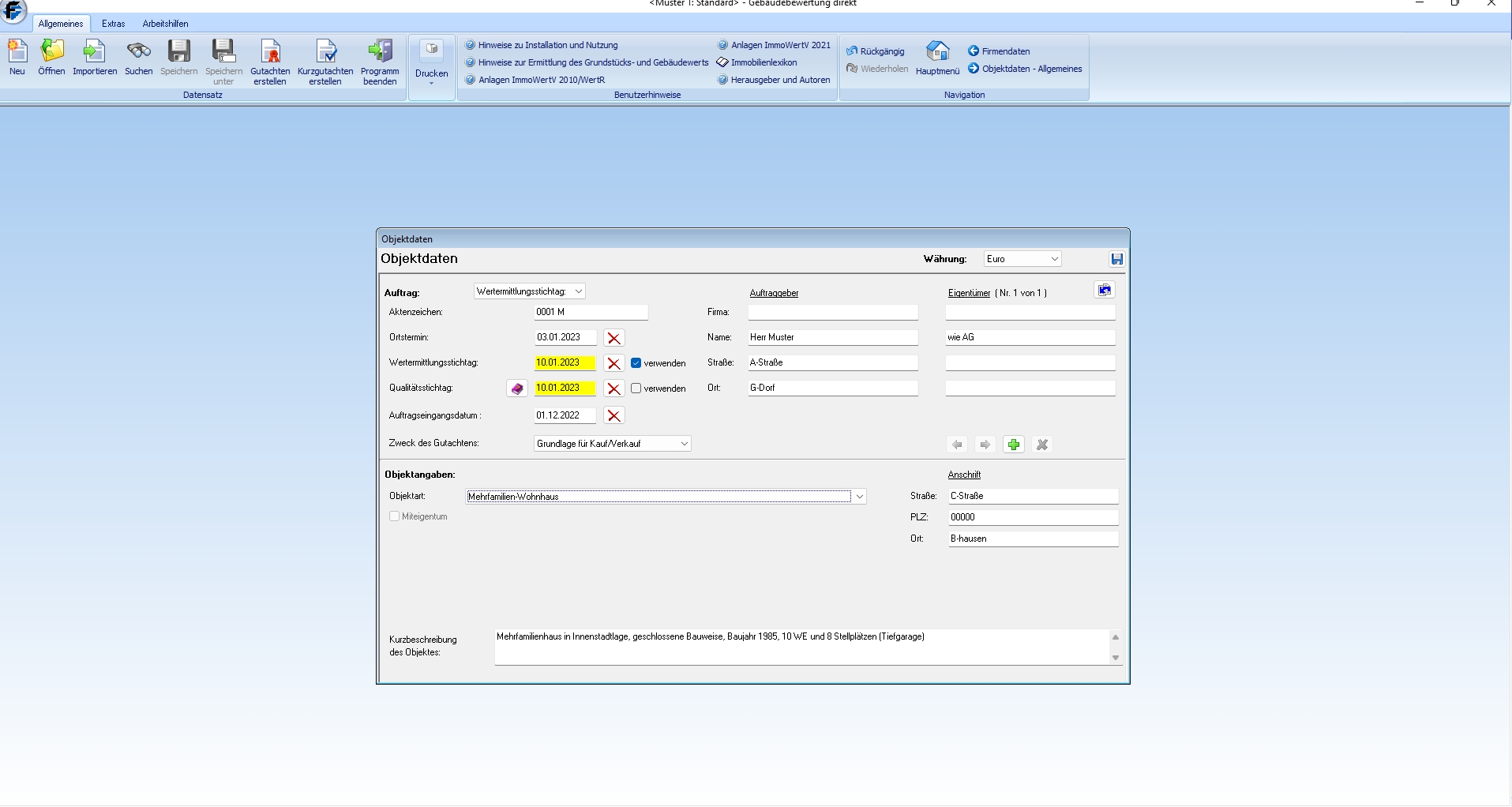Switch to the Extras tab
Image resolution: width=1512 pixels, height=807 pixels.
113,24
